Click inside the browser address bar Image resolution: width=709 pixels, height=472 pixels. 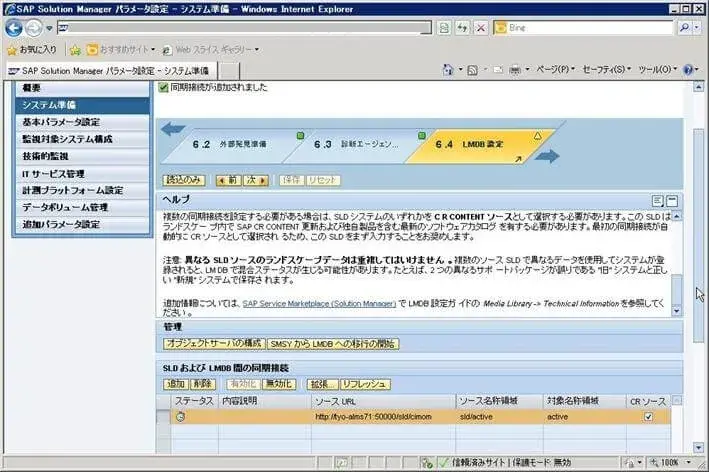(x=245, y=28)
